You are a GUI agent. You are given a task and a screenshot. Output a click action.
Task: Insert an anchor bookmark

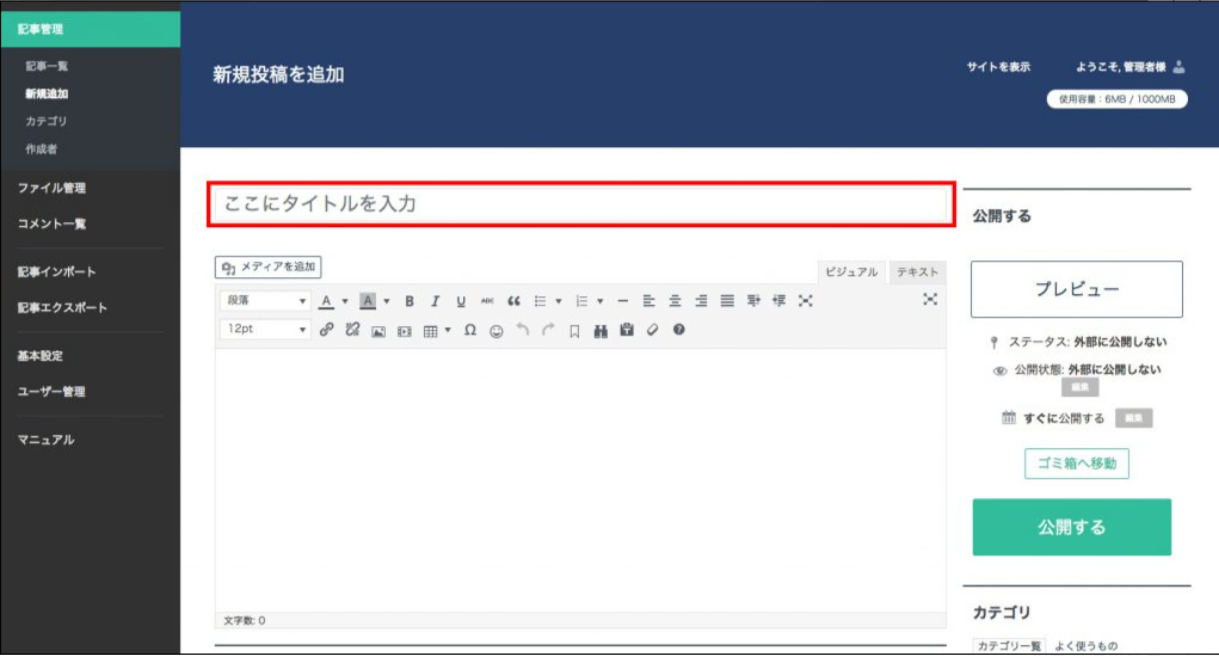coord(574,330)
